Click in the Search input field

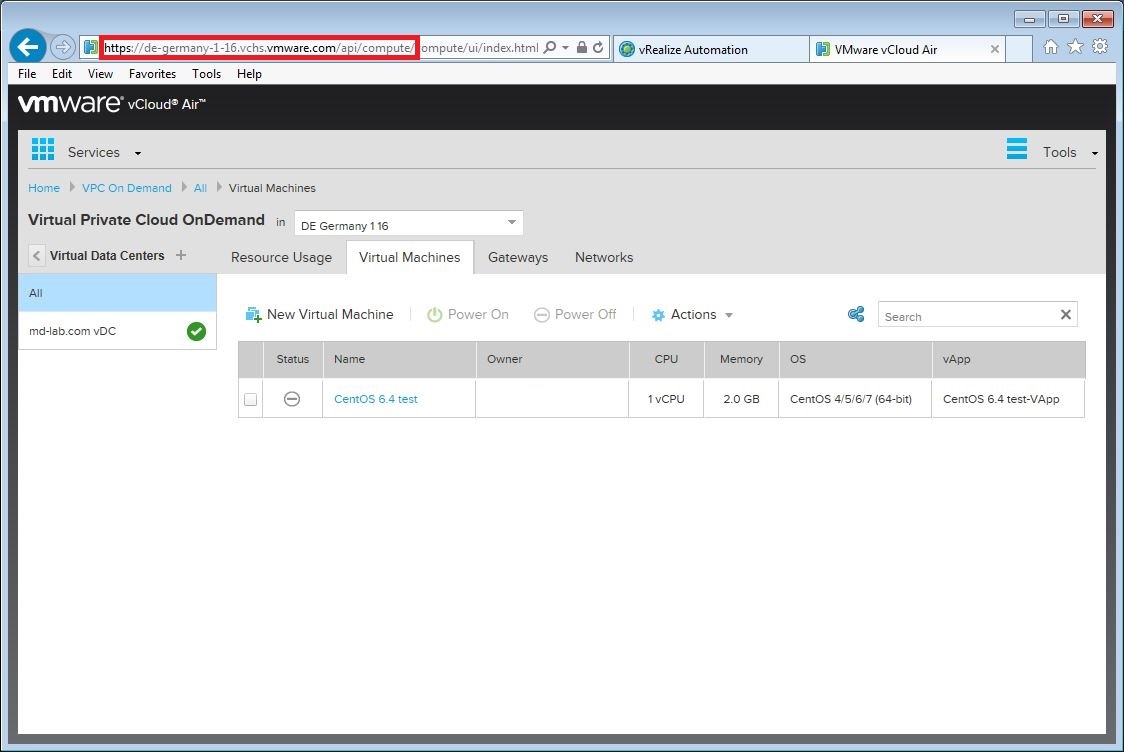coord(965,316)
